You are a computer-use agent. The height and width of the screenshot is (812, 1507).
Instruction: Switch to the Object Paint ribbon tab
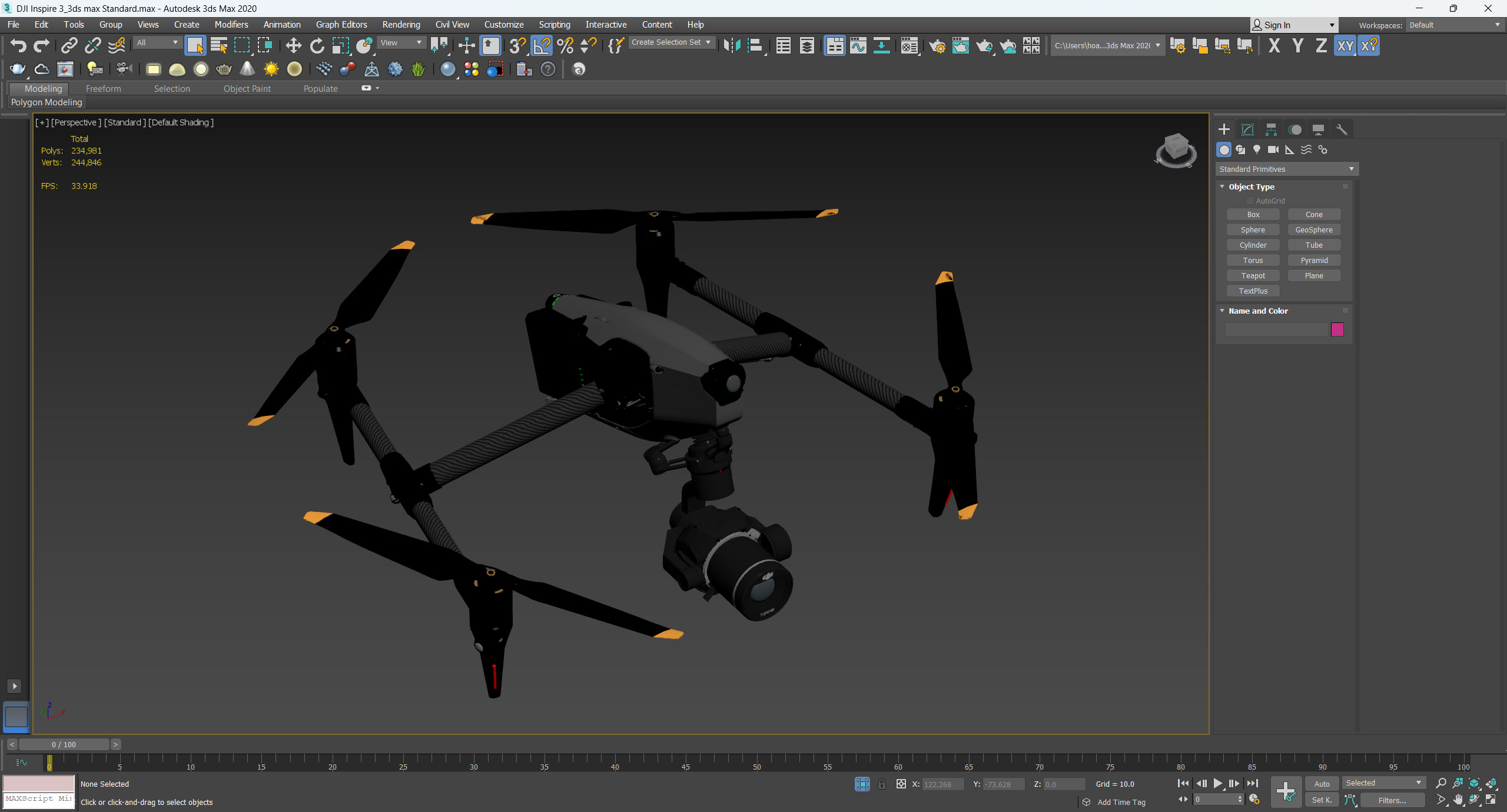(247, 89)
